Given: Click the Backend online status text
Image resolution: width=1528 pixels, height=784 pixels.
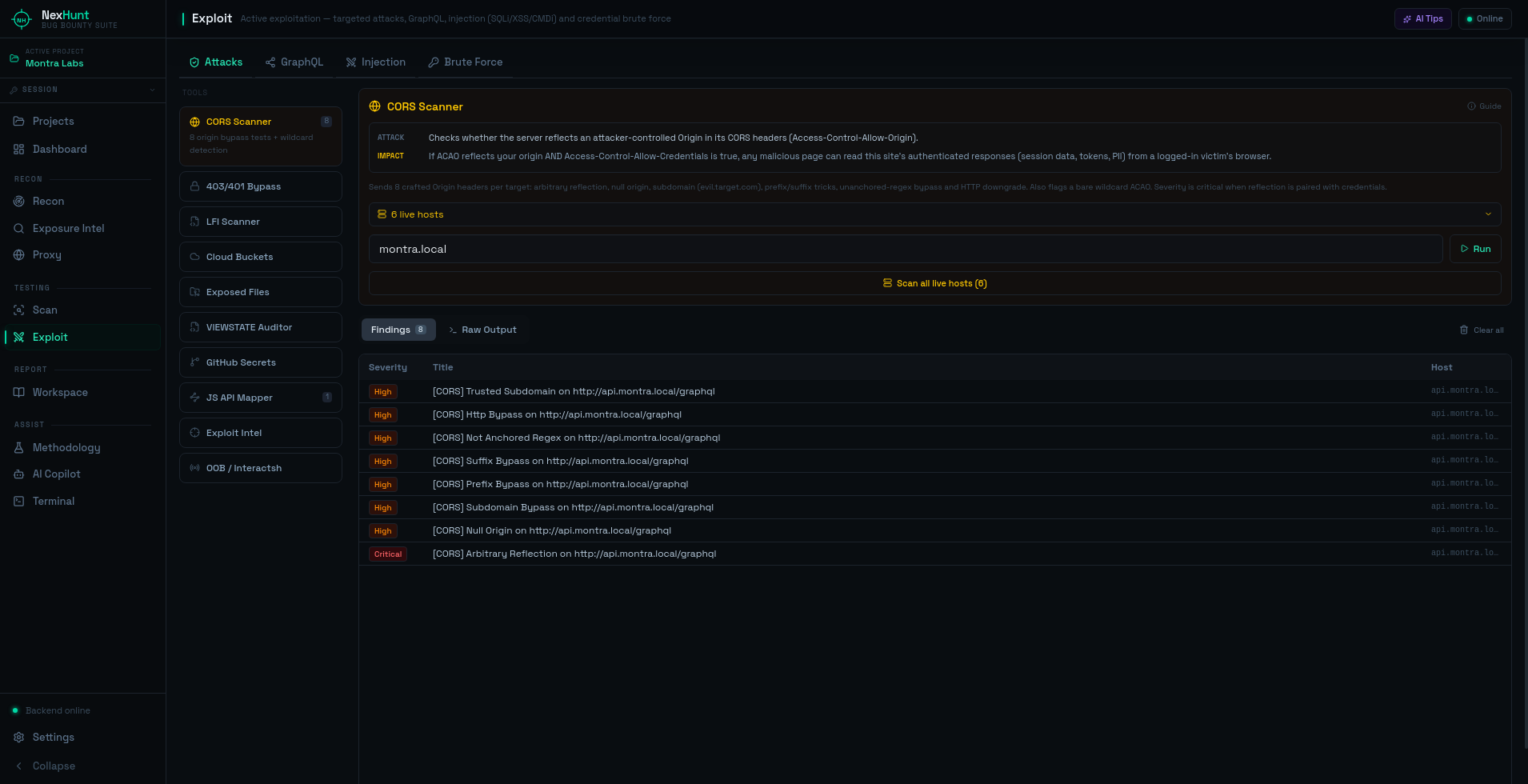Looking at the screenshot, I should coord(58,710).
